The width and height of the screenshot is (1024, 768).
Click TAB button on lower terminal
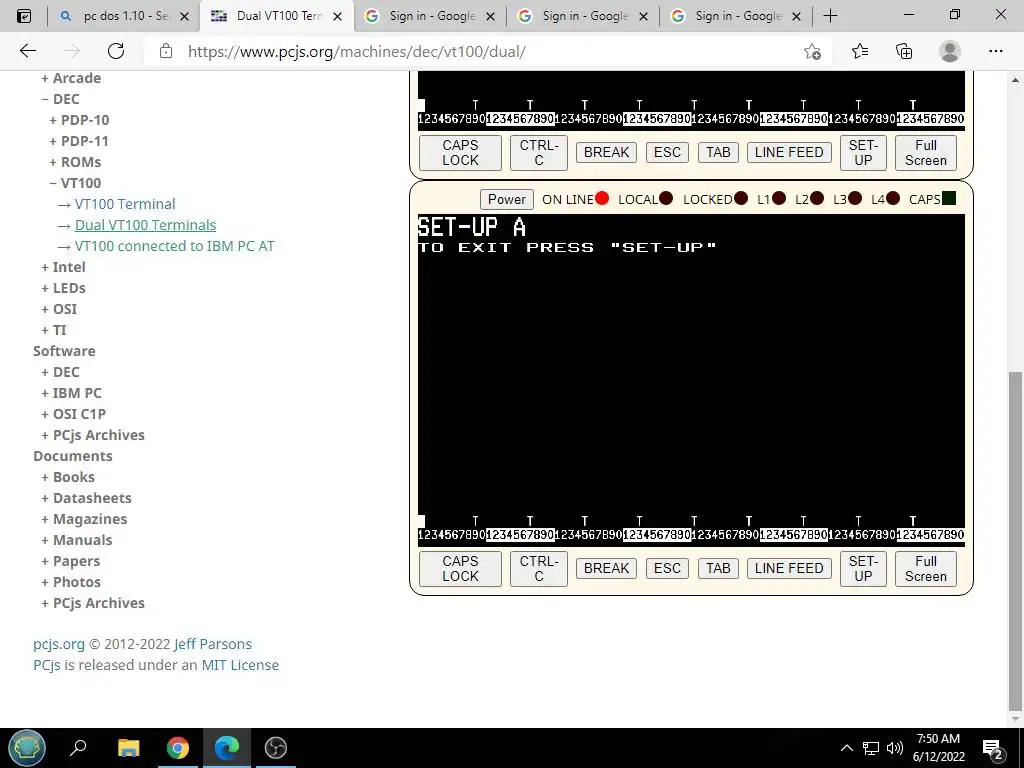click(718, 569)
